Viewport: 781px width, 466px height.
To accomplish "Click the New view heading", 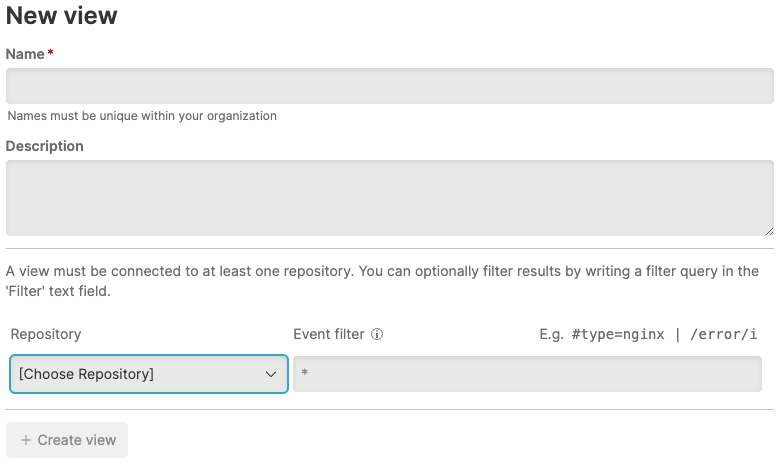I will pos(62,16).
